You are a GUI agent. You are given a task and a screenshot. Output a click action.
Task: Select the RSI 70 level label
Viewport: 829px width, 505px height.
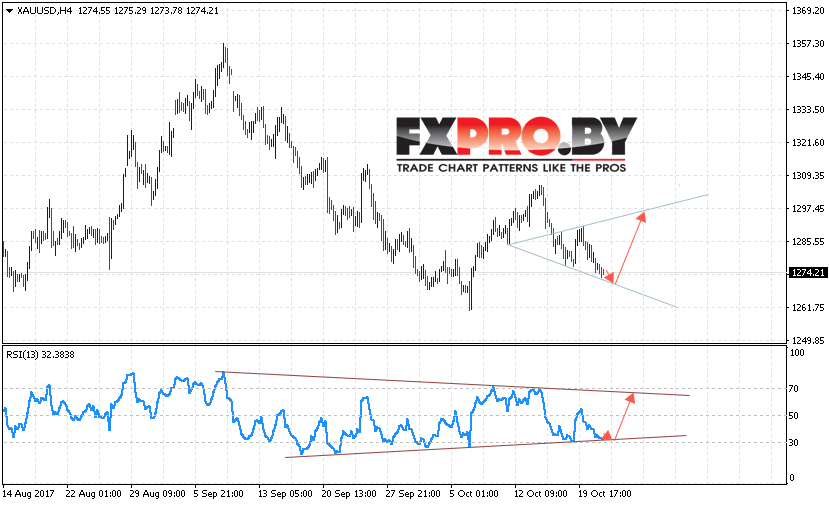point(794,389)
